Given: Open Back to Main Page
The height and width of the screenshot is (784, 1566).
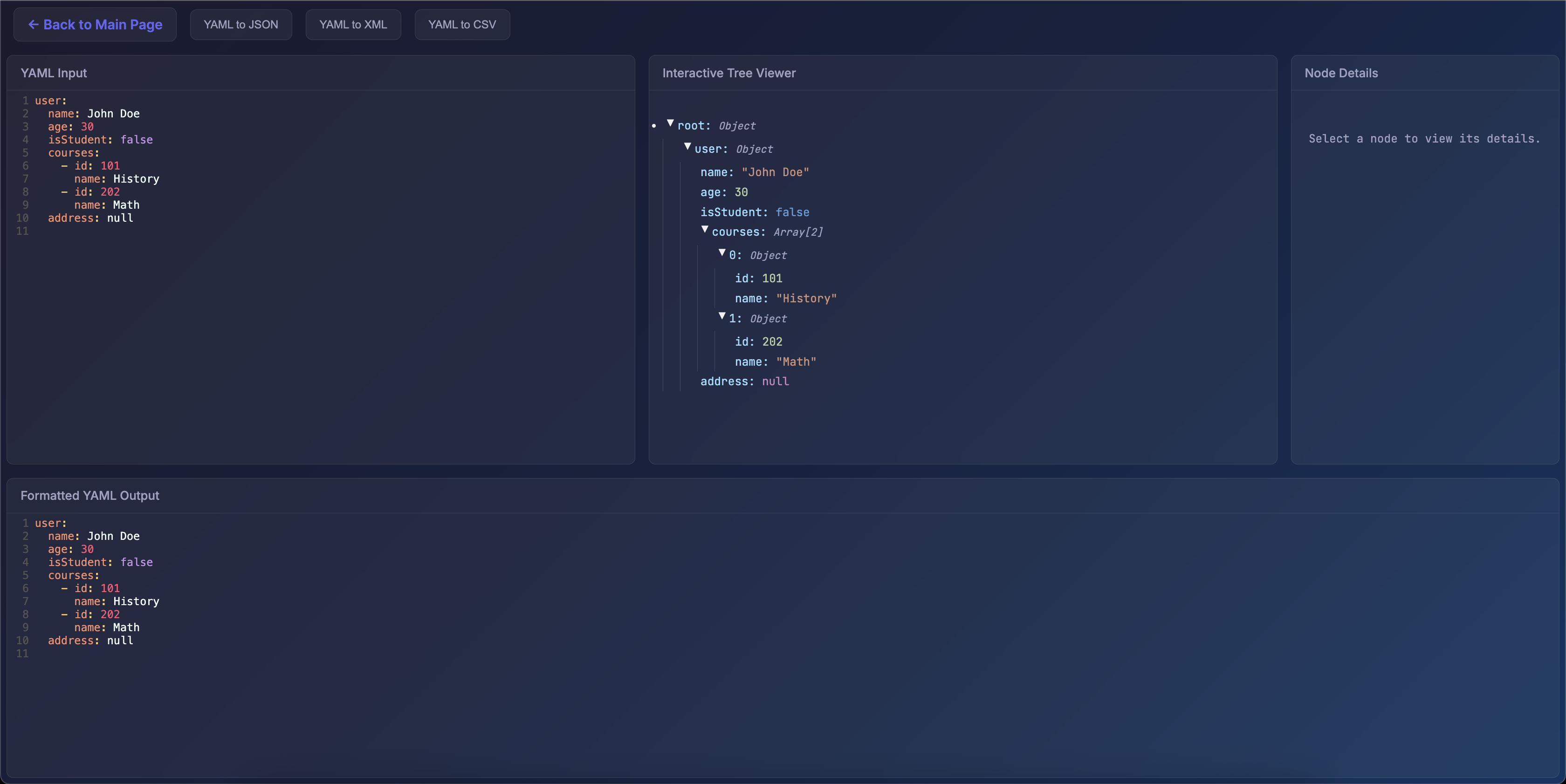Looking at the screenshot, I should (x=94, y=24).
